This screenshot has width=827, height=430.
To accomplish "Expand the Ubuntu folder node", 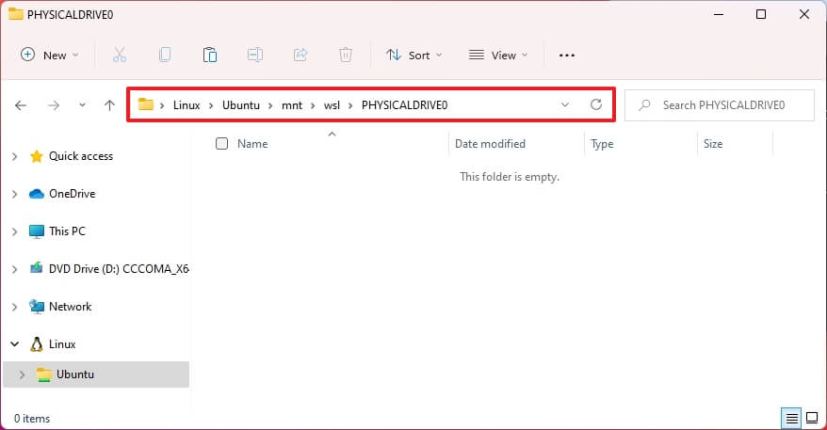I will (x=22, y=374).
